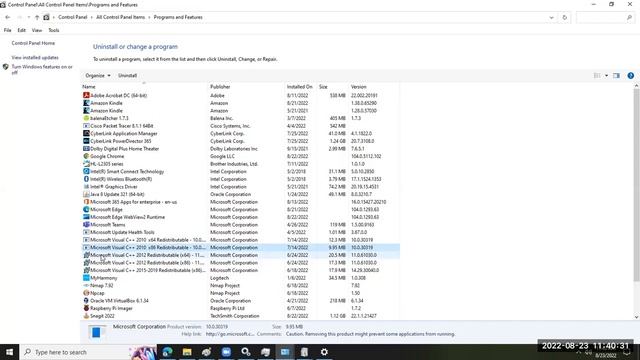Select Microsoft Edge WebView2 Runtime row

pyautogui.click(x=240, y=217)
